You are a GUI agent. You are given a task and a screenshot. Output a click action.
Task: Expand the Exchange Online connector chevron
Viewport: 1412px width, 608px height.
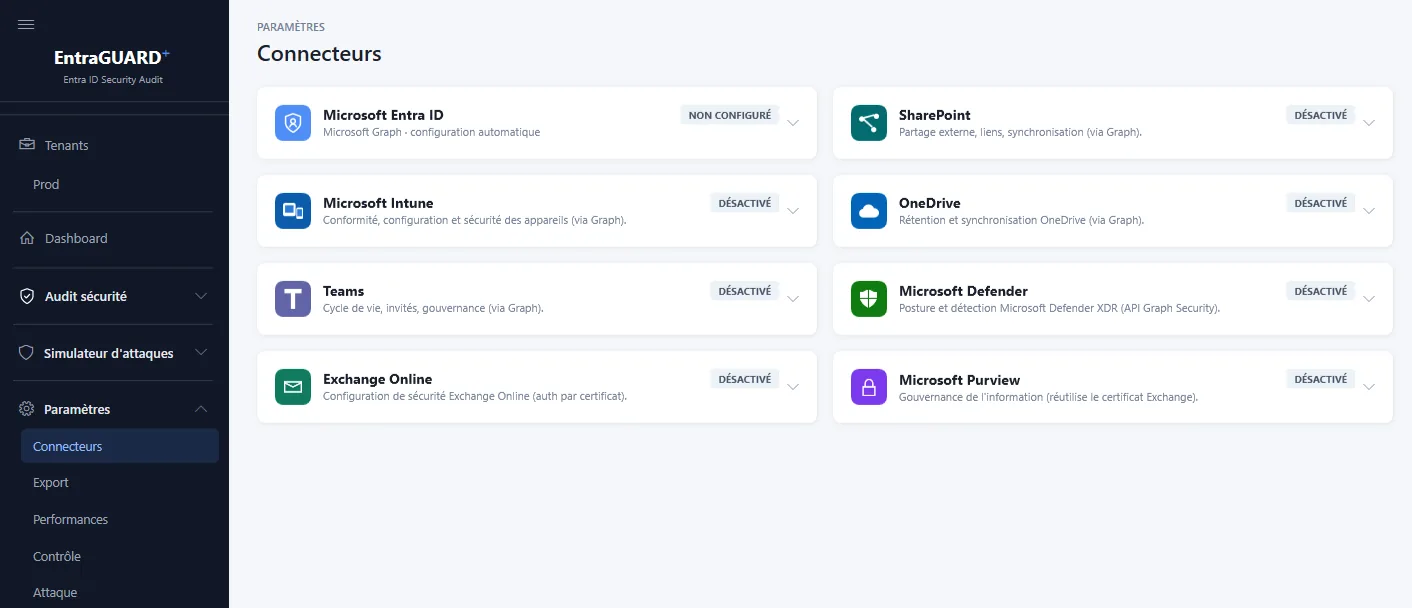793,387
